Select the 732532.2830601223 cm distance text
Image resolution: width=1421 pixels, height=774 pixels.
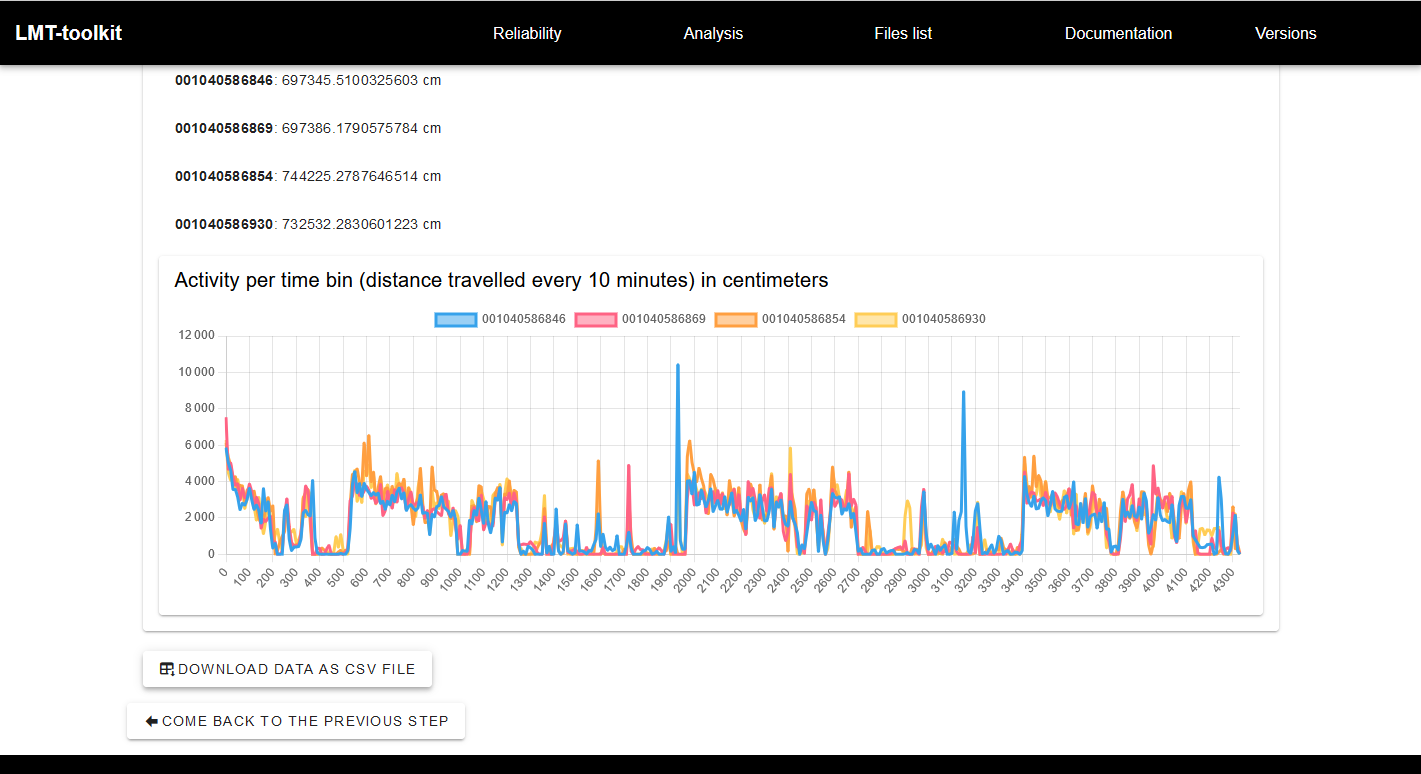(361, 224)
